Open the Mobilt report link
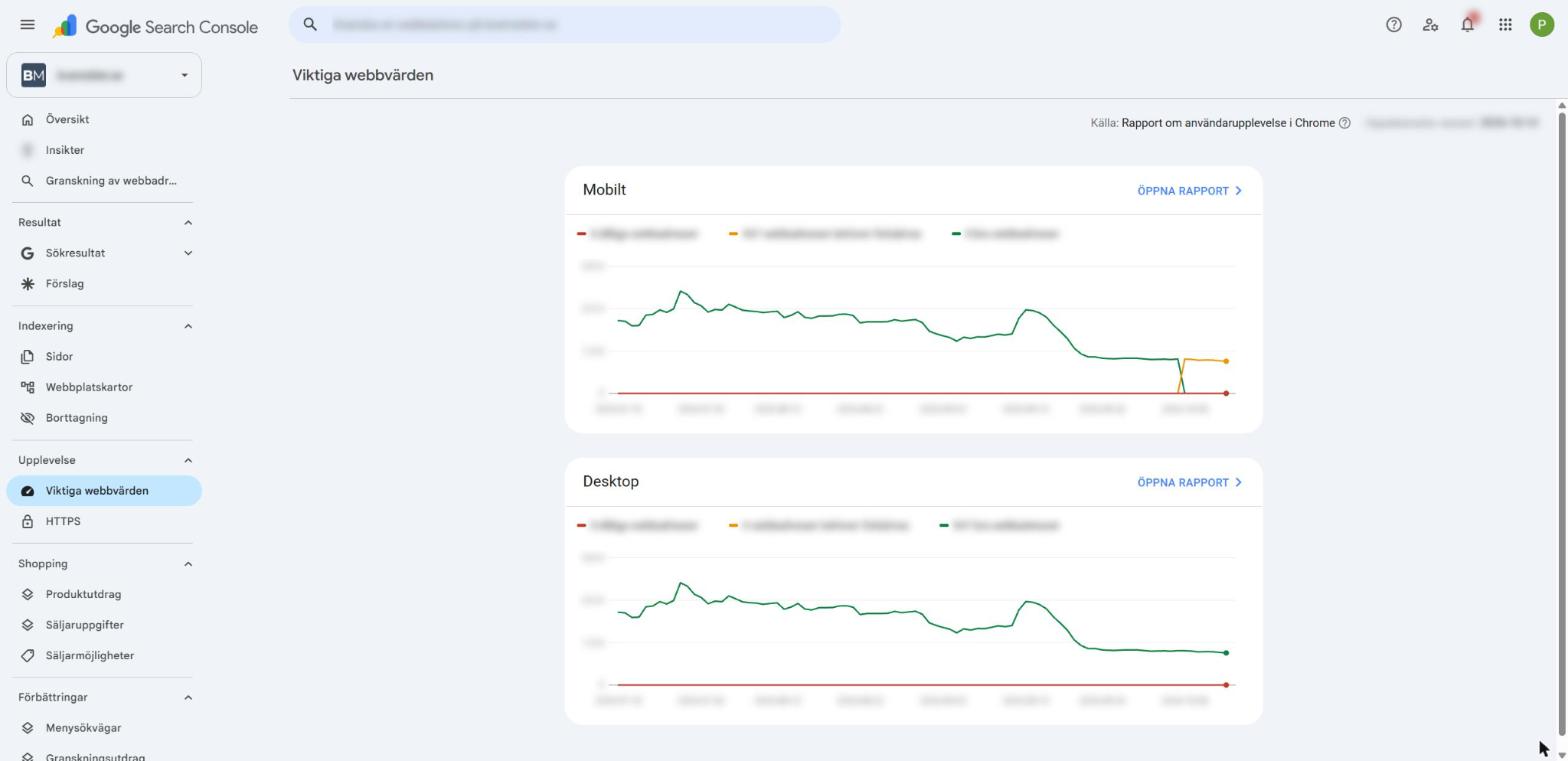The width and height of the screenshot is (1568, 761). tap(1189, 191)
